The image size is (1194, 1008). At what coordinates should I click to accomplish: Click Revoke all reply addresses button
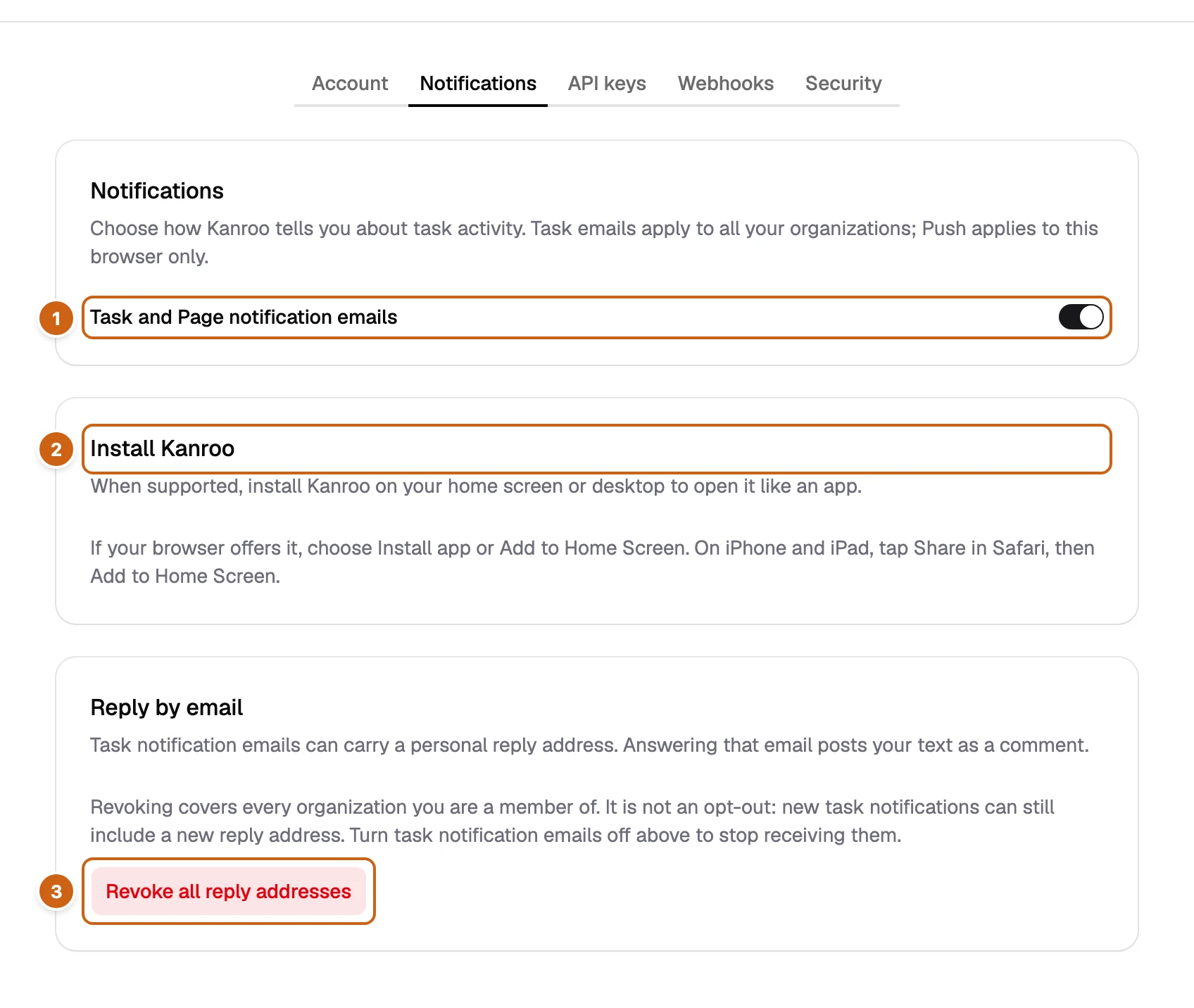(229, 891)
